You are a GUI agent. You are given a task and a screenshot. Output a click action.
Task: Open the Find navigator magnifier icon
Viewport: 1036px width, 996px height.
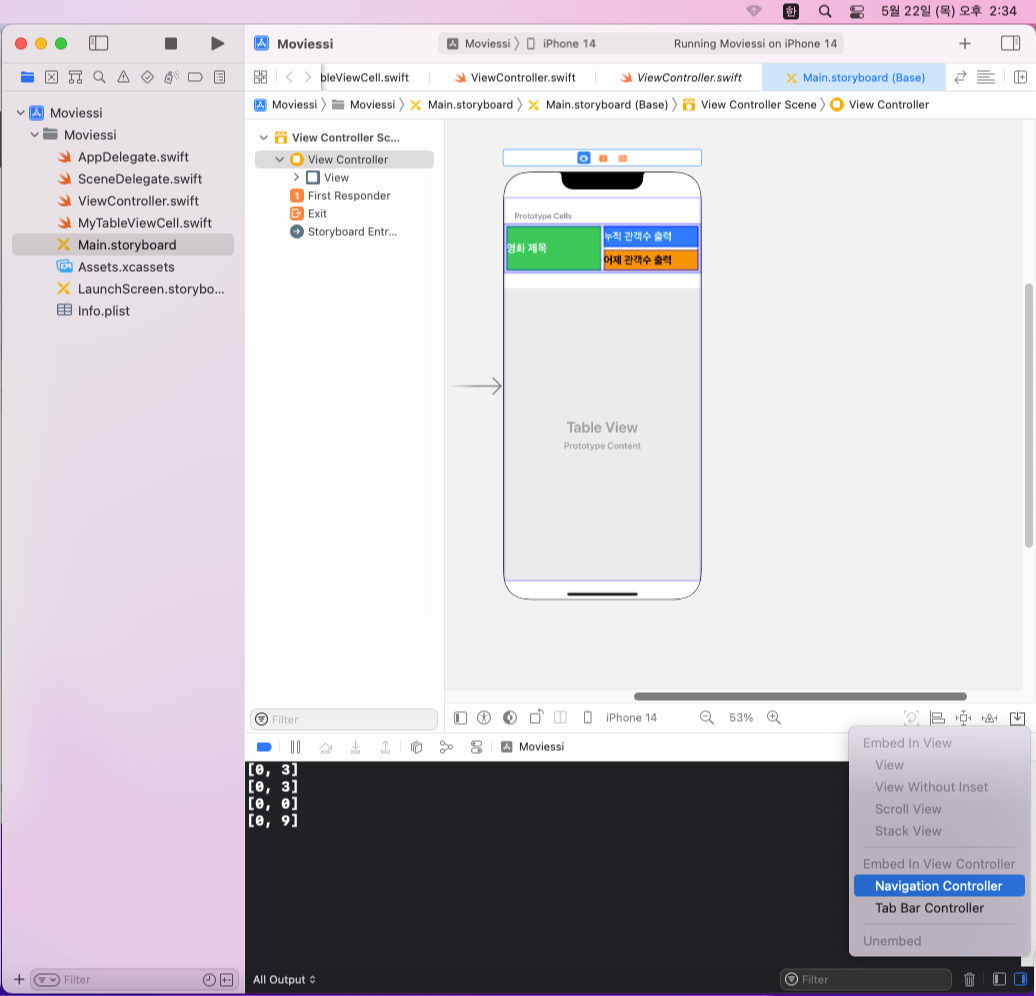click(99, 77)
